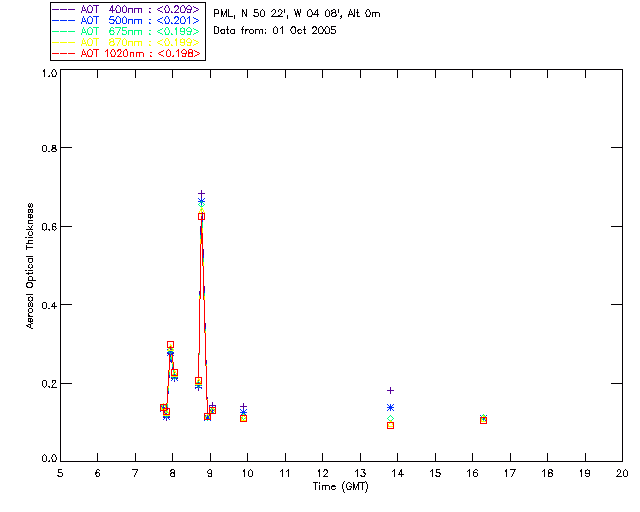640x512 pixels.
Task: Click the x-axis tick label 19
Action: [x=585, y=473]
